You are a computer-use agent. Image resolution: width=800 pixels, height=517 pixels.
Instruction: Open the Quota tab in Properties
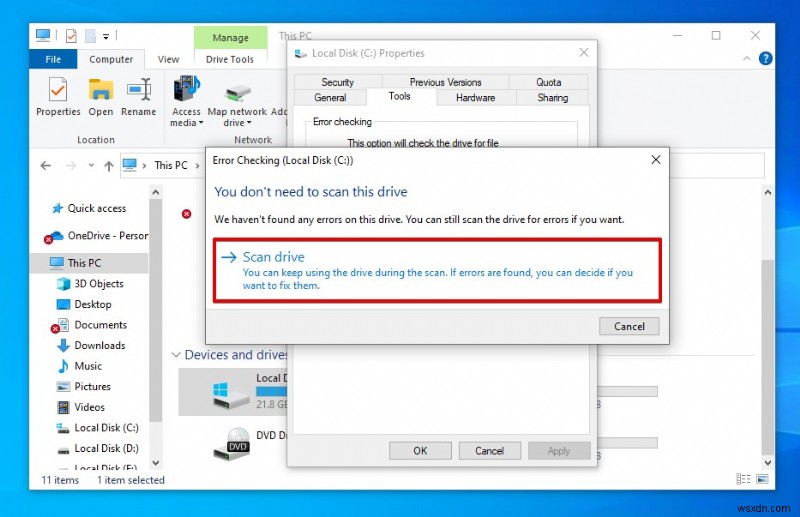tap(548, 82)
